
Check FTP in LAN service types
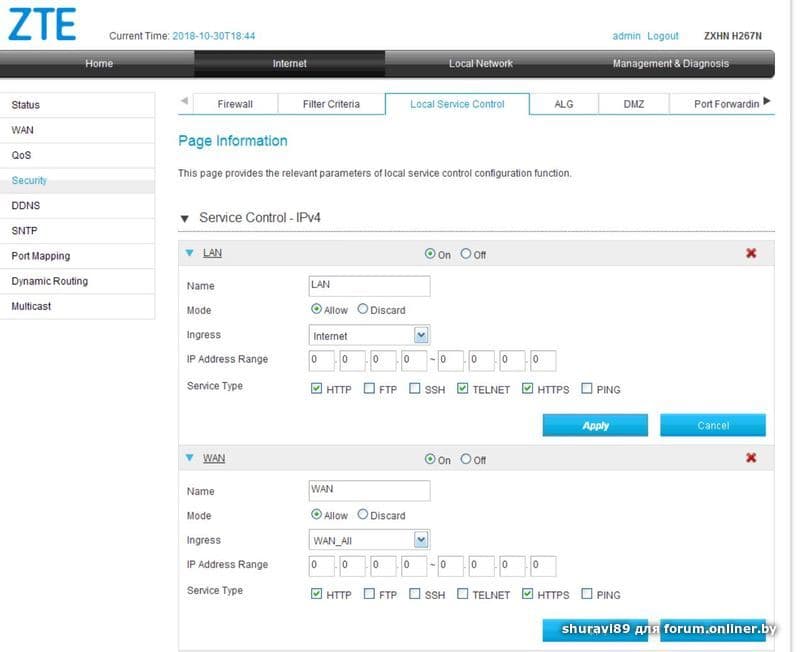(369, 389)
